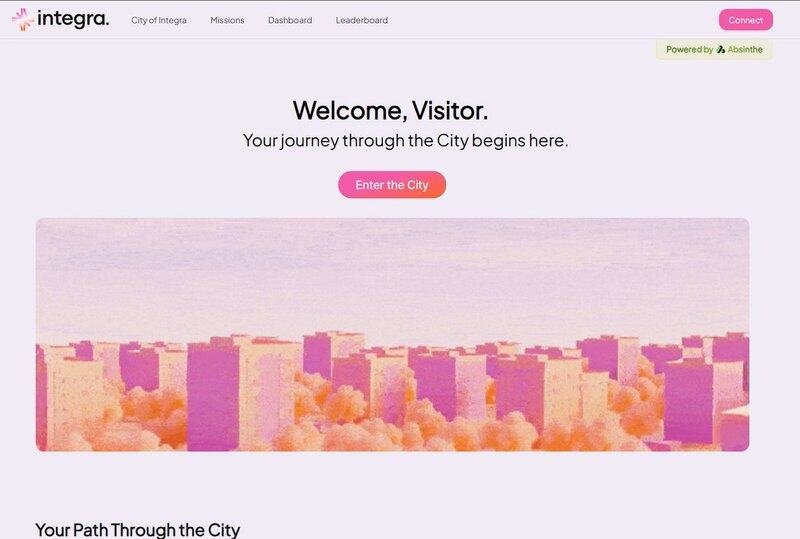
Task: Click the word 'Welcome,' in the heading
Action: point(350,110)
